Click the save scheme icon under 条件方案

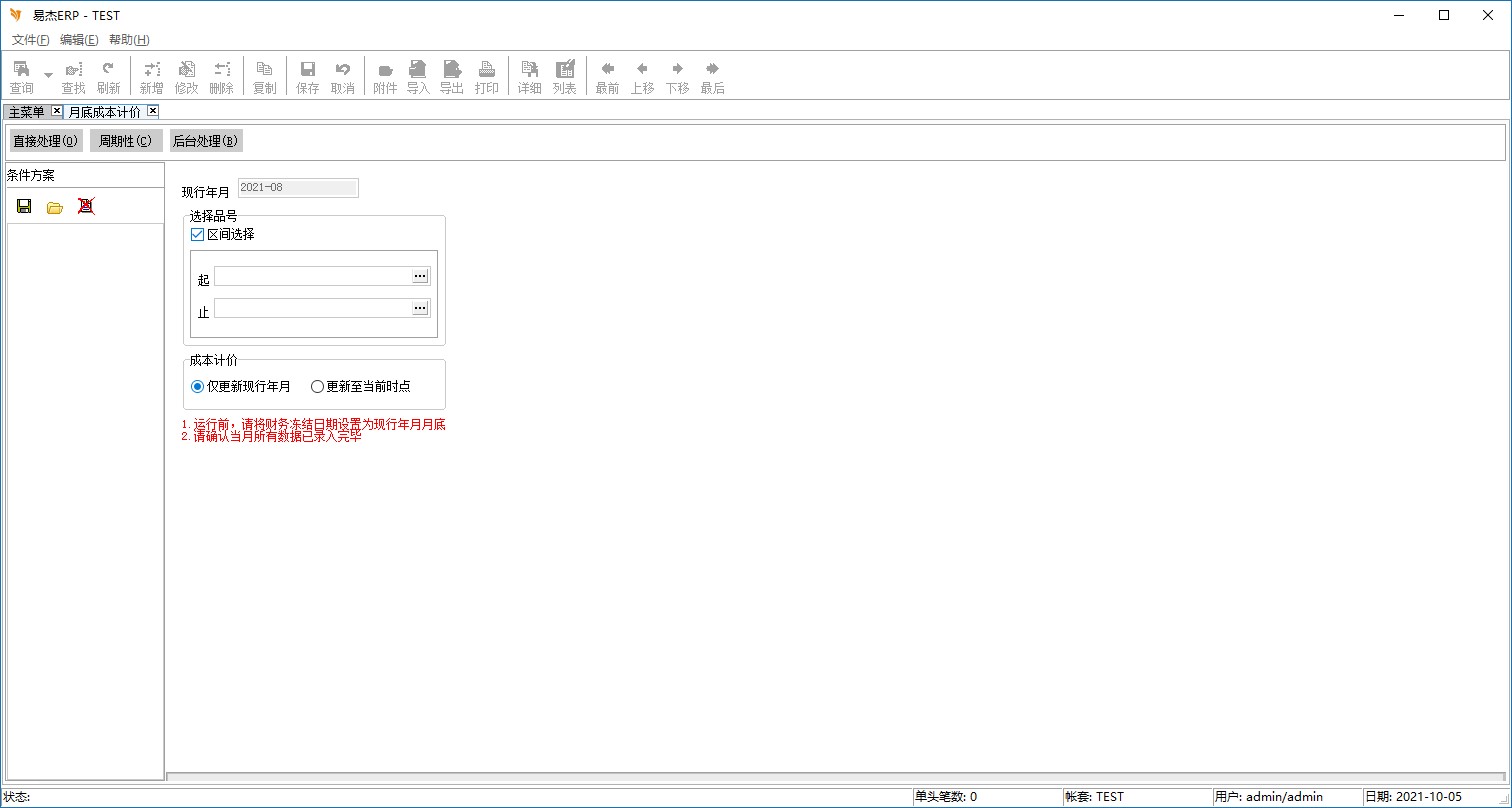(x=24, y=207)
